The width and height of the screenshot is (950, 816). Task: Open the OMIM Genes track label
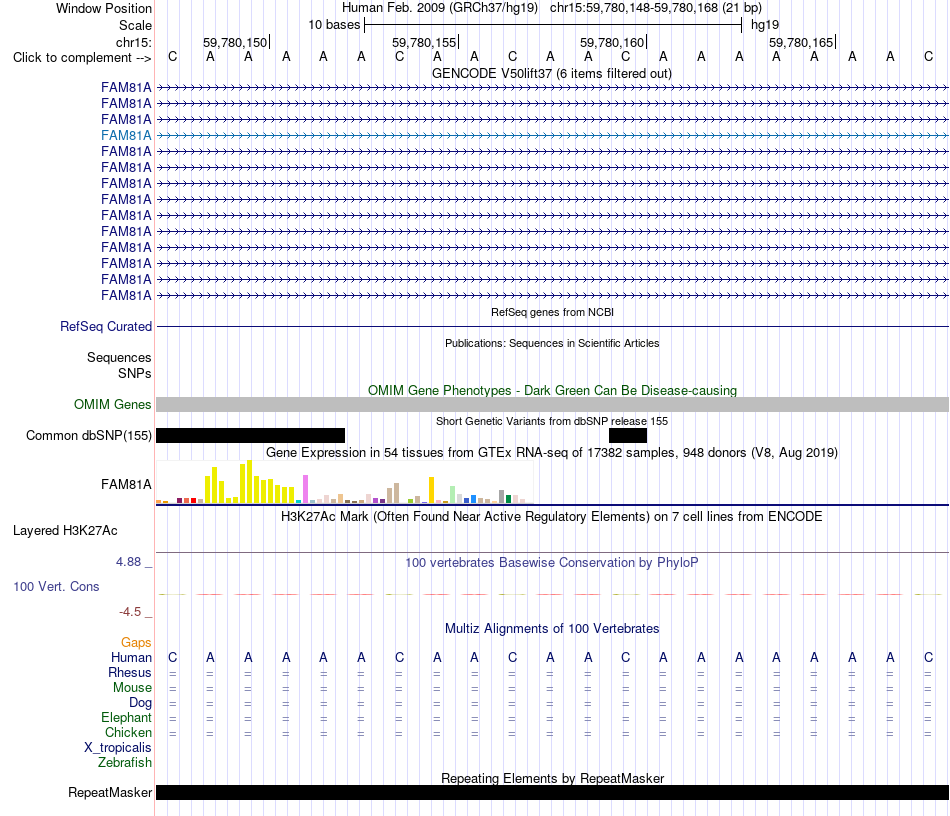pos(112,404)
